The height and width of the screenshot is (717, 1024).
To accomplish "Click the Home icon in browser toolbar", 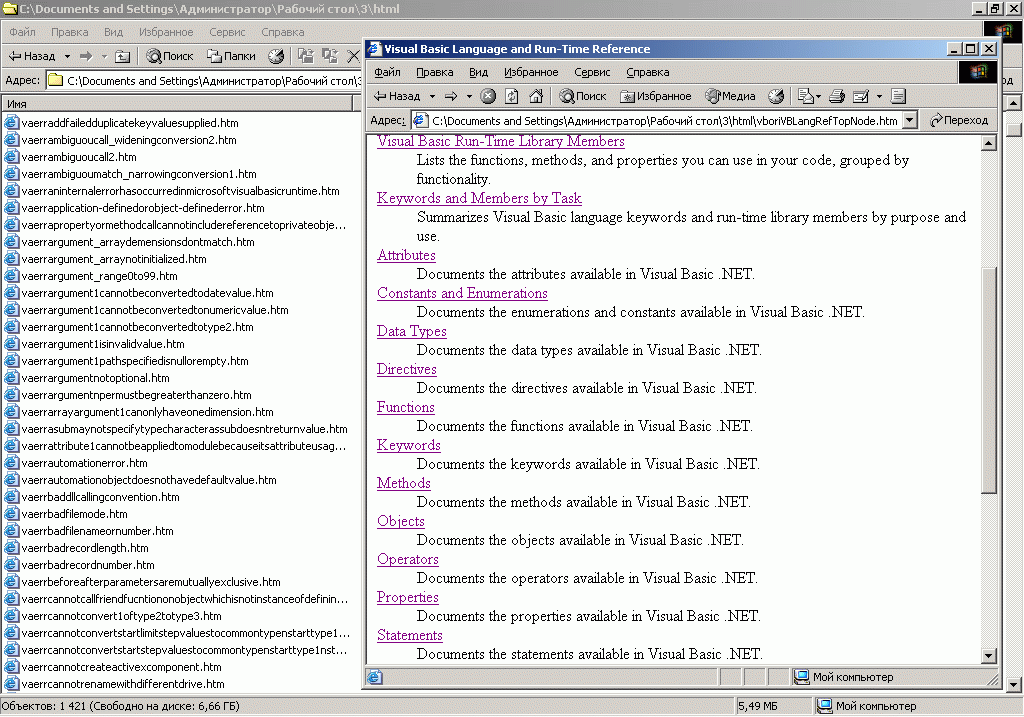I will [536, 96].
